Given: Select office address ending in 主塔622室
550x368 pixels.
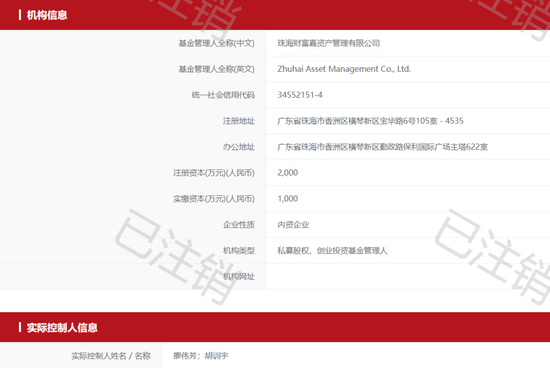Looking at the screenshot, I should [x=382, y=147].
